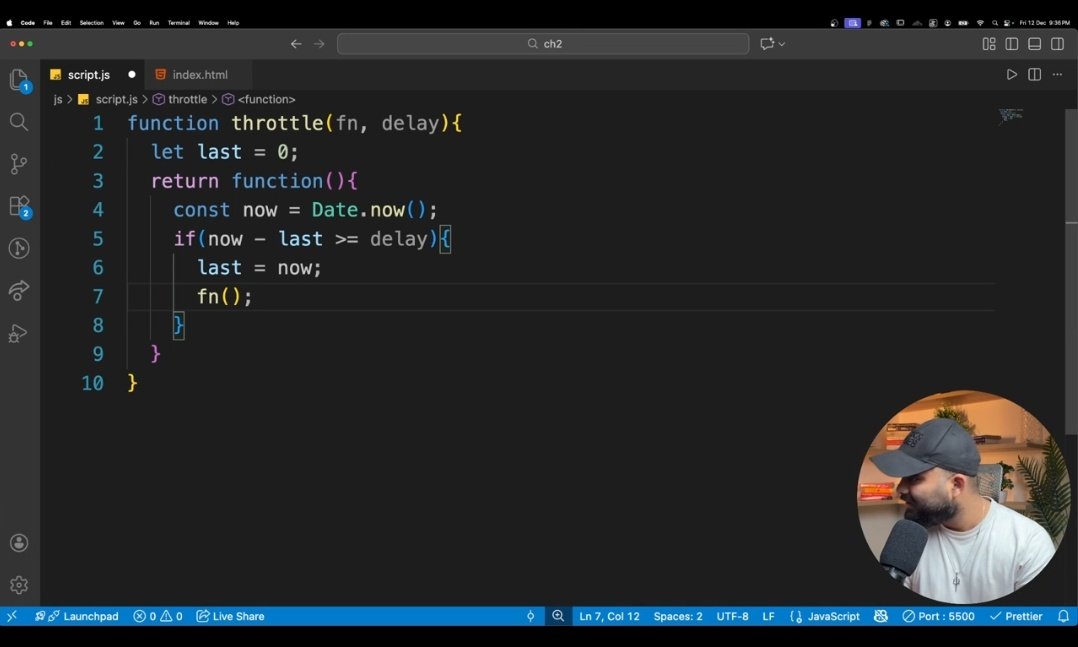Click Launchpad in status bar
This screenshot has width=1078, height=647.
(76, 616)
